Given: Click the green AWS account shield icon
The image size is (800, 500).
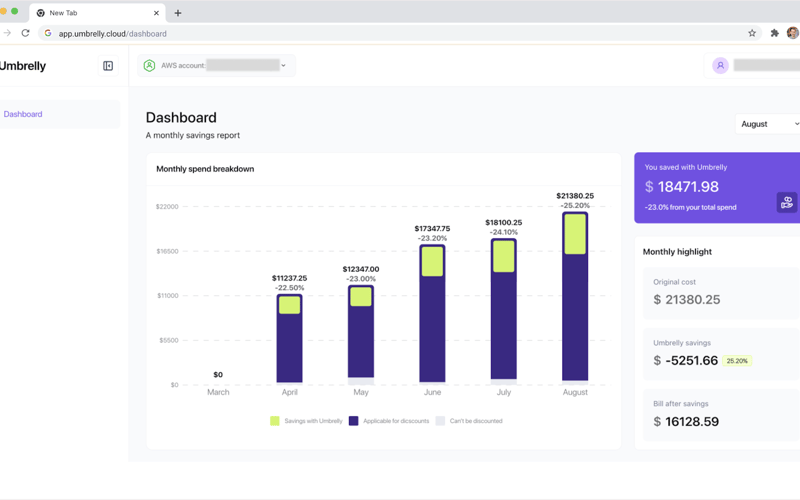Looking at the screenshot, I should point(149,65).
